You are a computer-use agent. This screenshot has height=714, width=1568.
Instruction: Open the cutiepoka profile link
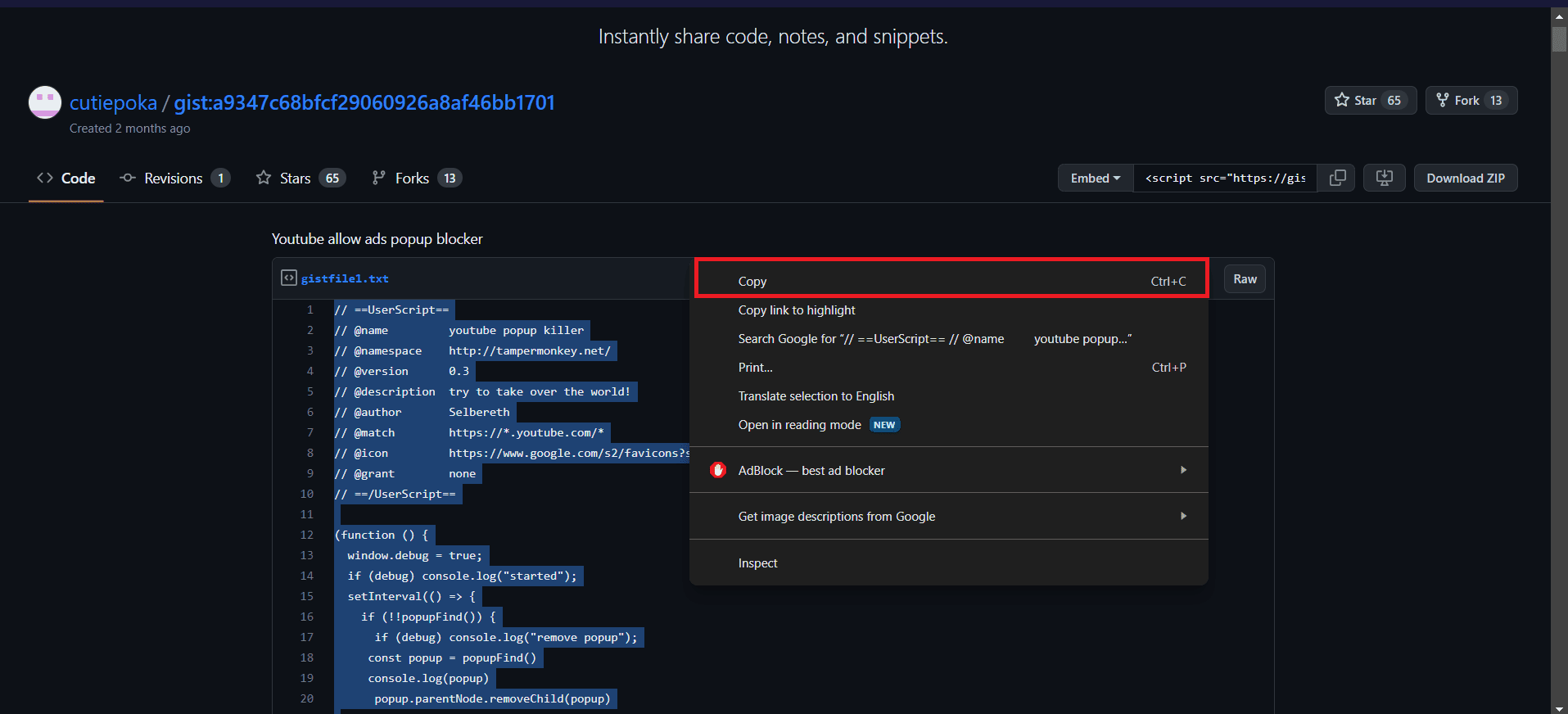(113, 102)
